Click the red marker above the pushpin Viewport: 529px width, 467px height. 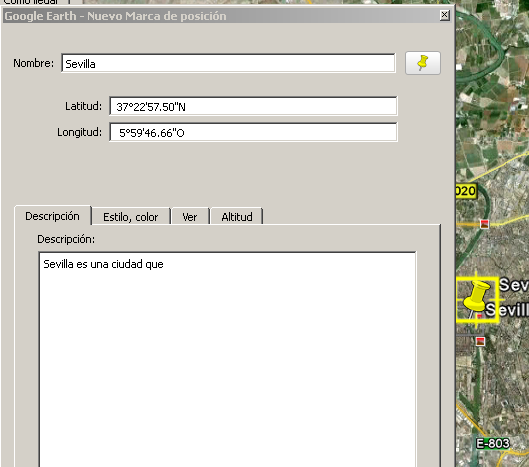(484, 224)
